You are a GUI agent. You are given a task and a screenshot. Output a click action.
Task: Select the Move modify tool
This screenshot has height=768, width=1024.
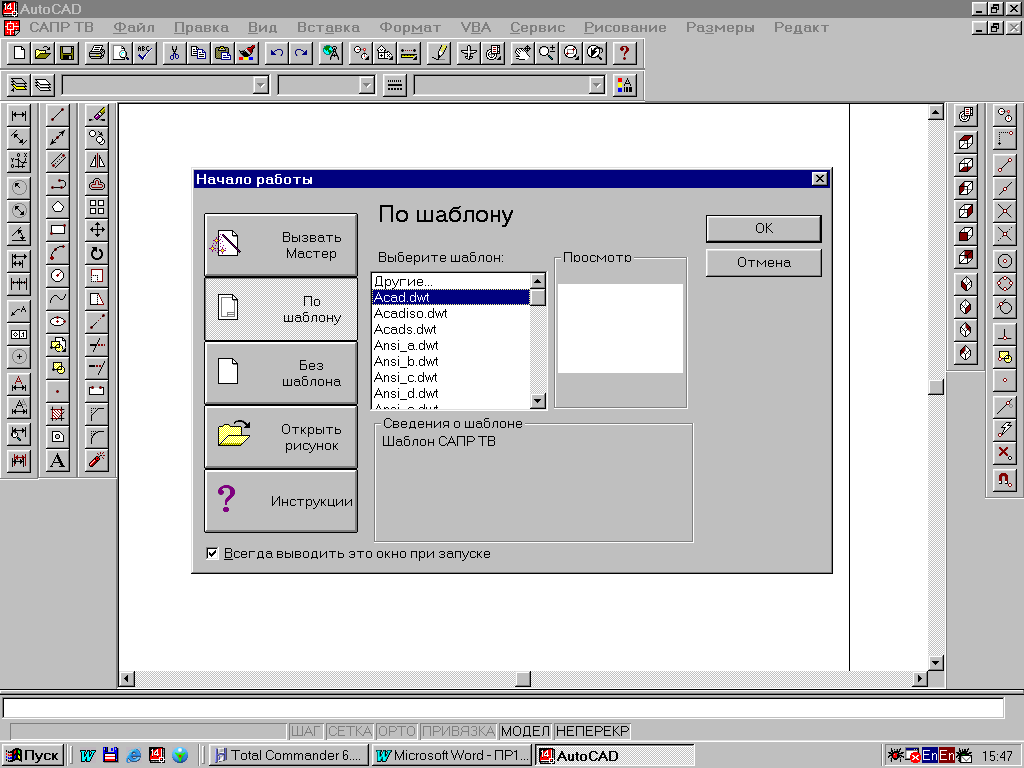pos(97,230)
